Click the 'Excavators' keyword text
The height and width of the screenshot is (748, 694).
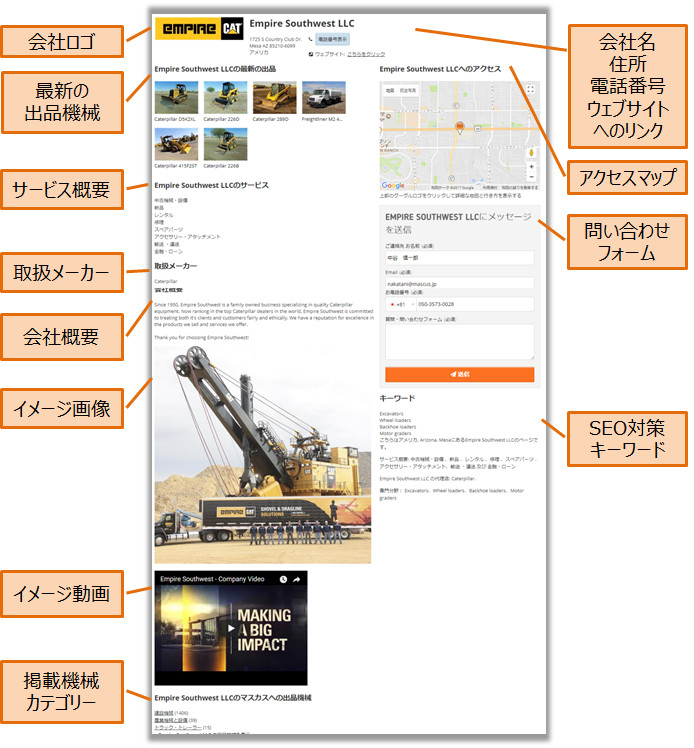coord(391,414)
